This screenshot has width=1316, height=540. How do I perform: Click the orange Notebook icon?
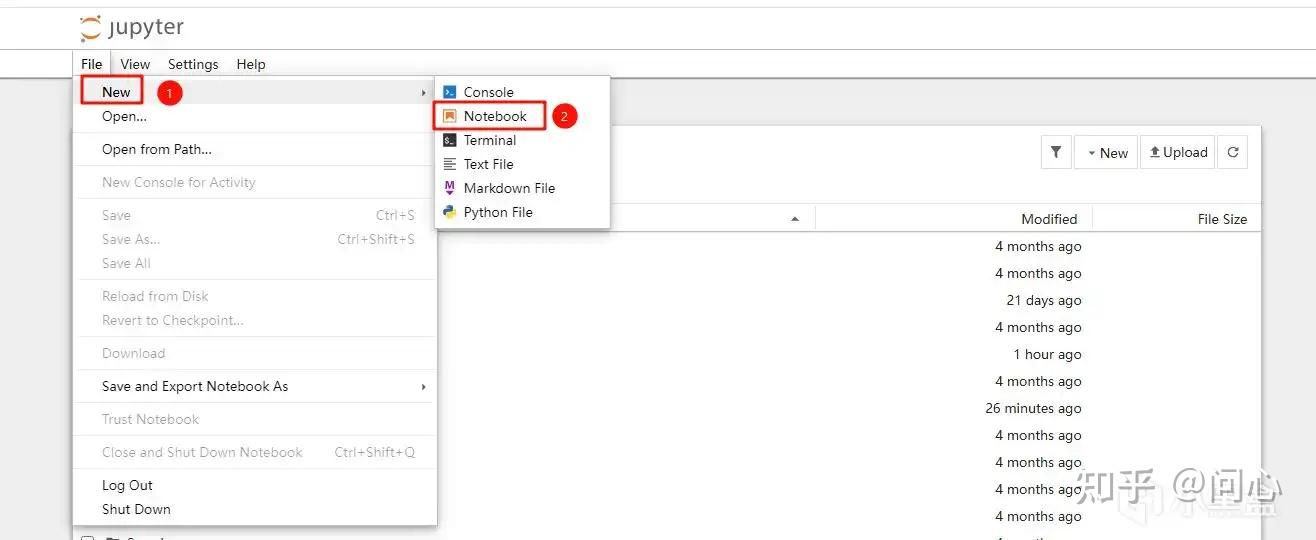click(x=450, y=116)
